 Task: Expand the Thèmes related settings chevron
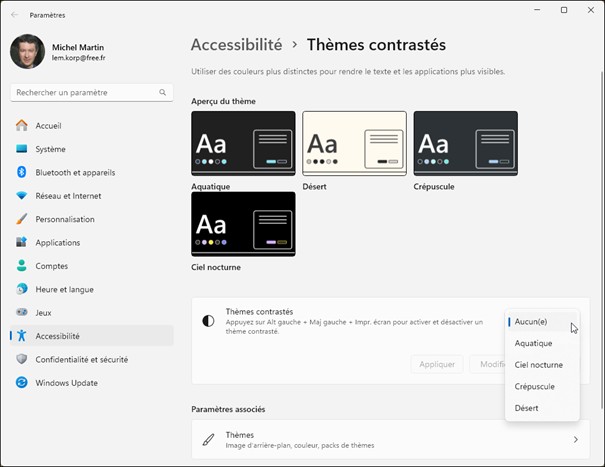coord(575,439)
